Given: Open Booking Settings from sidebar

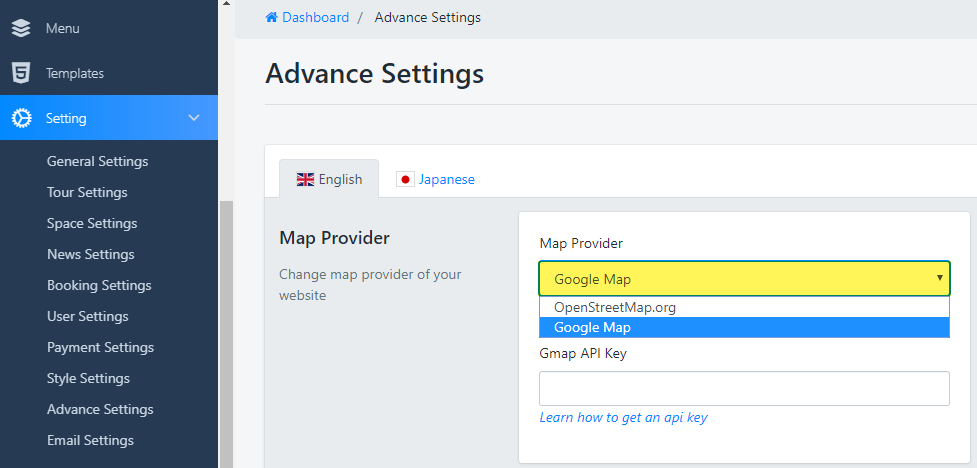Looking at the screenshot, I should pos(99,285).
